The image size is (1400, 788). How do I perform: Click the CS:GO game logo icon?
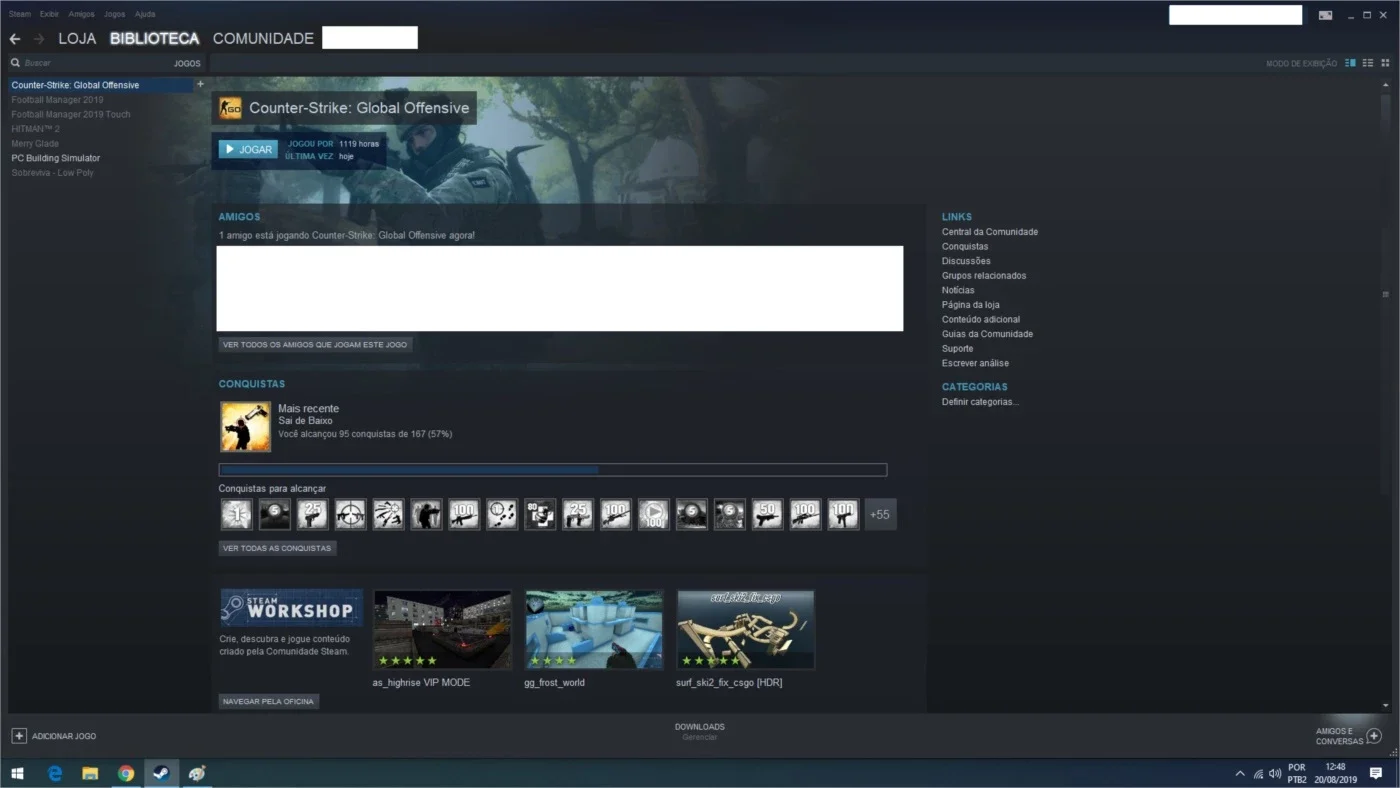pyautogui.click(x=230, y=108)
